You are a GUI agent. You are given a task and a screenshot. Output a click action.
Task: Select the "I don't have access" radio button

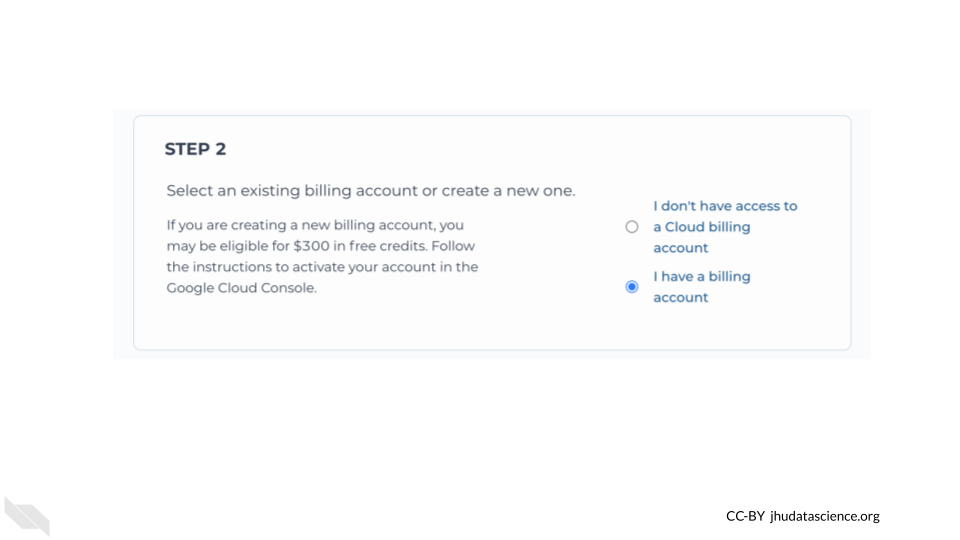[x=631, y=227]
